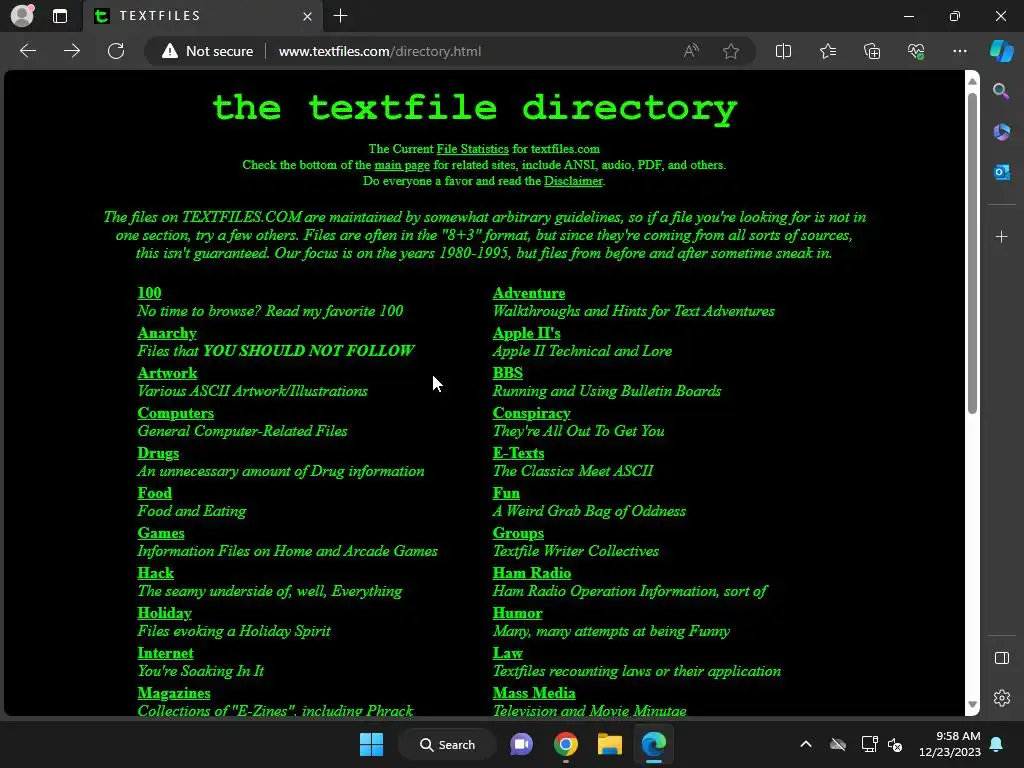Refresh the current page
The image size is (1024, 768).
click(116, 51)
